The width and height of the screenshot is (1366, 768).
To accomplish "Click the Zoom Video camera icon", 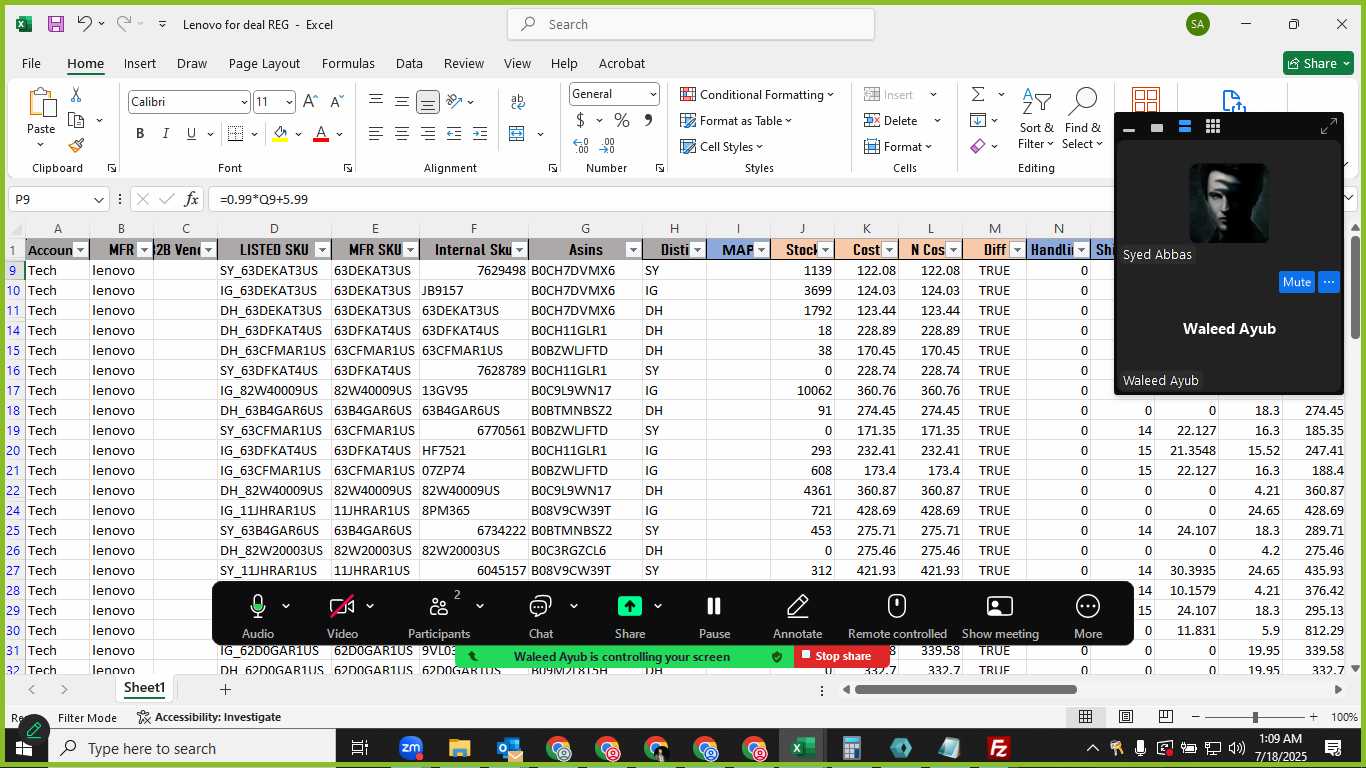I will (x=342, y=606).
